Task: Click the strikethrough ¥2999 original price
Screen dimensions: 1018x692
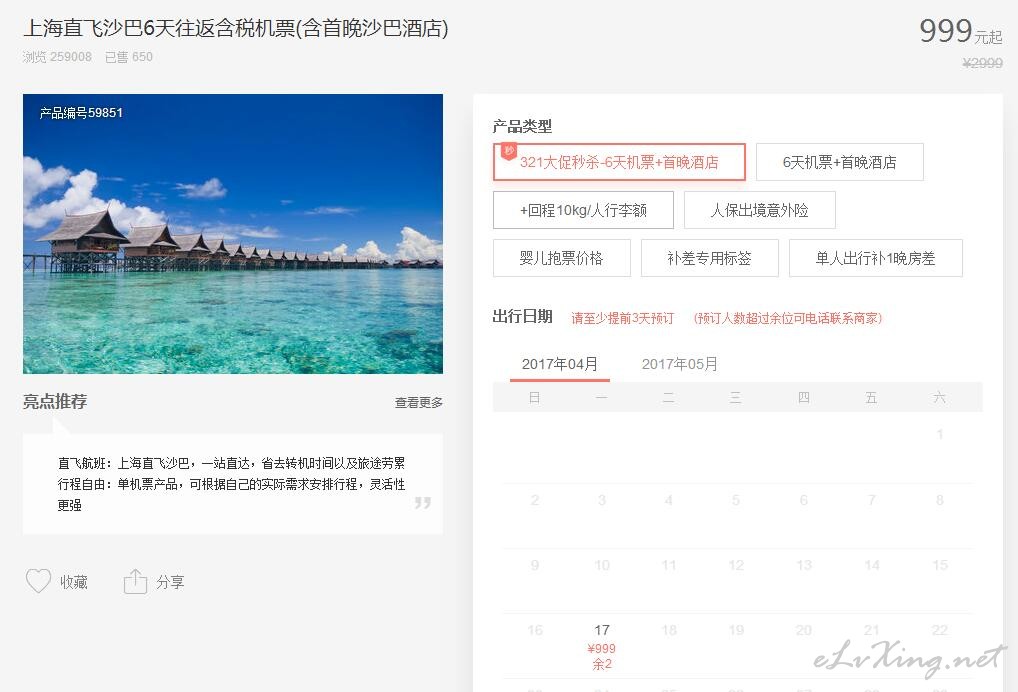Action: [x=982, y=63]
